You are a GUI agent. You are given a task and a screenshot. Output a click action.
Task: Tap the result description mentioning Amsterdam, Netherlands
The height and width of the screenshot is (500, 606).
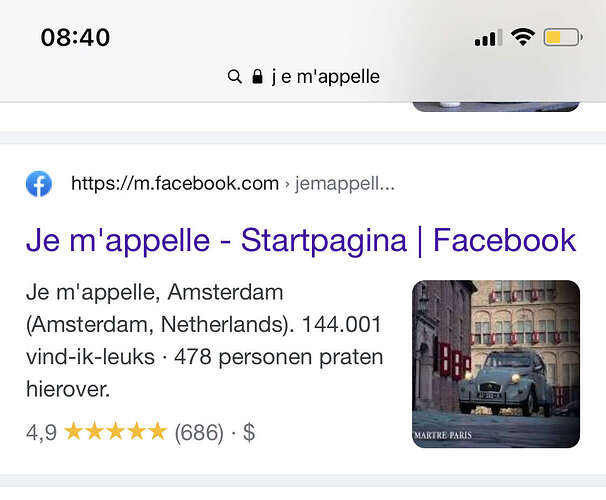click(x=205, y=341)
